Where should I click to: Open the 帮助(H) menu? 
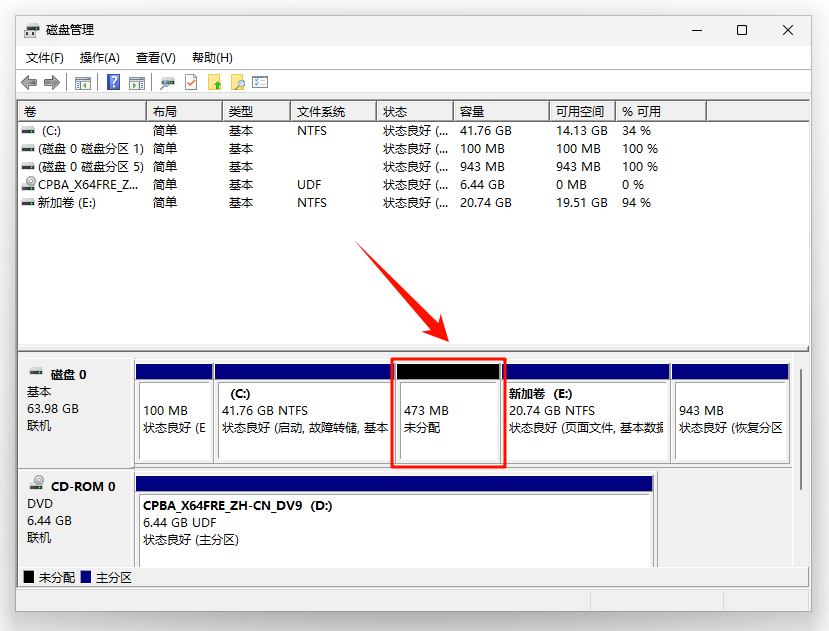click(x=212, y=58)
